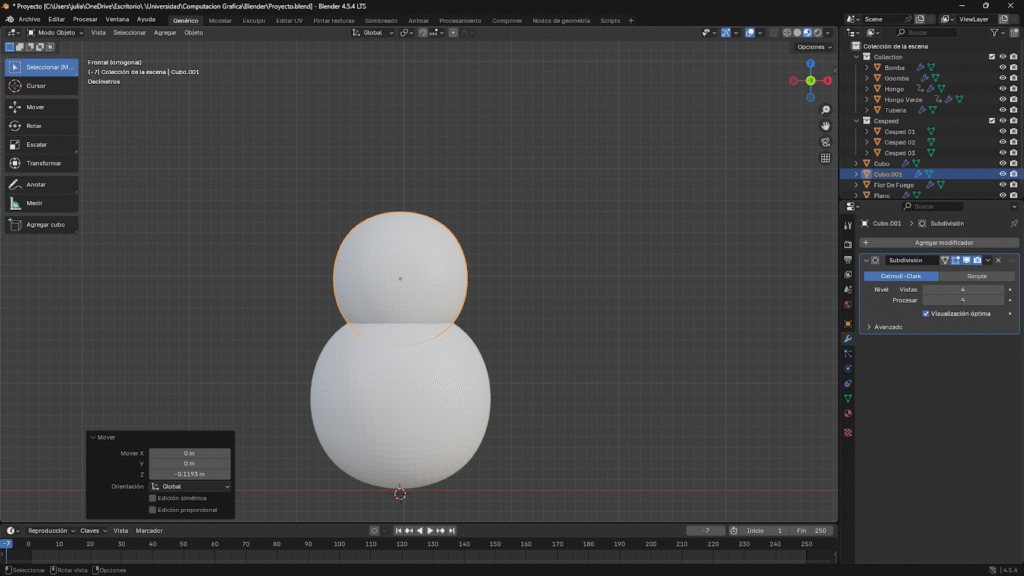Click the Nivel Vistas value field
Viewport: 1024px width, 576px height.
click(x=962, y=289)
